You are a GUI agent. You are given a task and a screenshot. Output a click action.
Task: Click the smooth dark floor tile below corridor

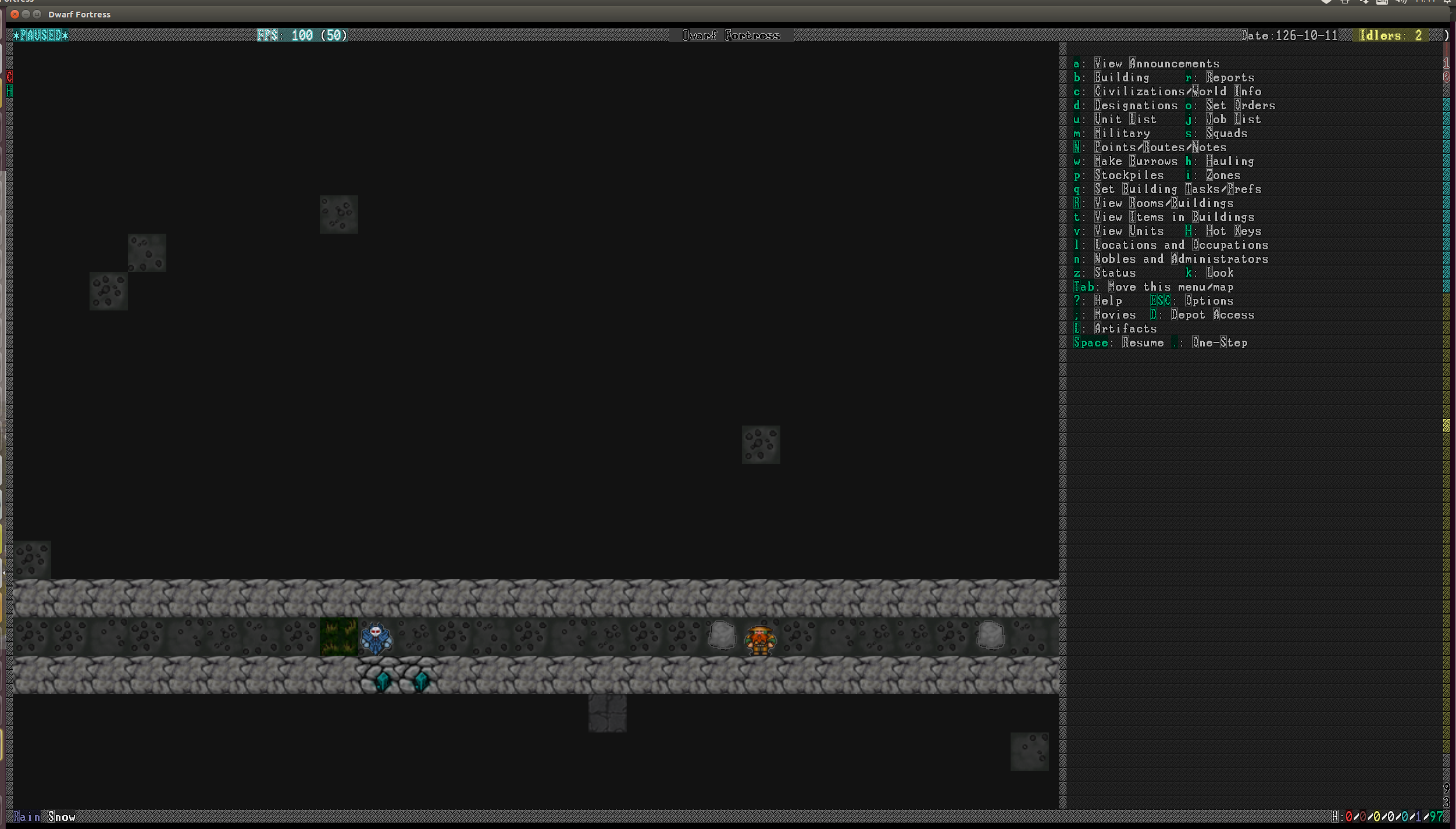point(607,713)
